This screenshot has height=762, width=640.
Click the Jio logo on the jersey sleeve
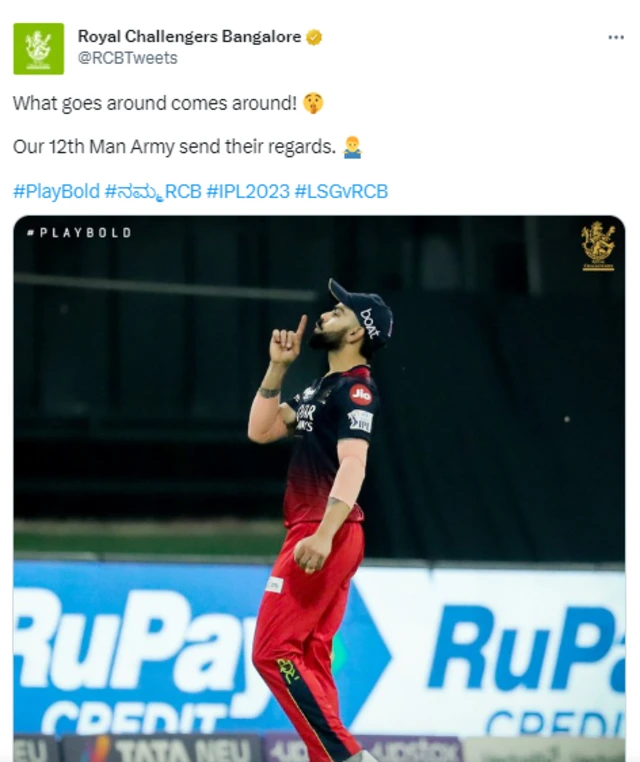coord(361,395)
